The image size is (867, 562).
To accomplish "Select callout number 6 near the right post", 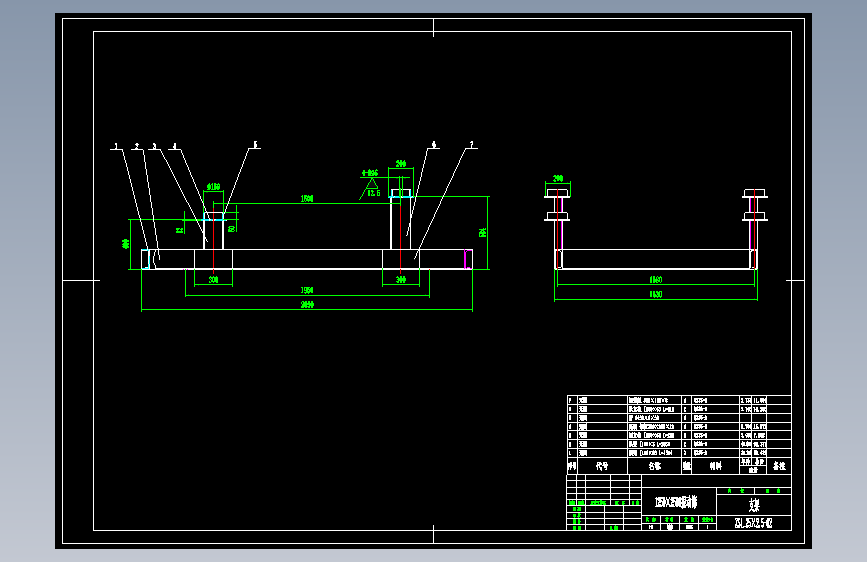I will click(x=434, y=145).
